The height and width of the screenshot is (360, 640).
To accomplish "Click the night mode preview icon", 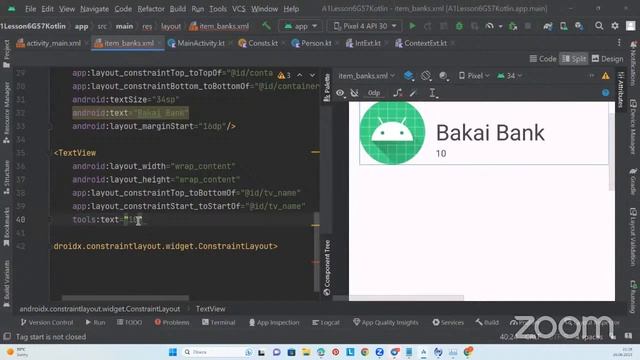I will point(443,76).
